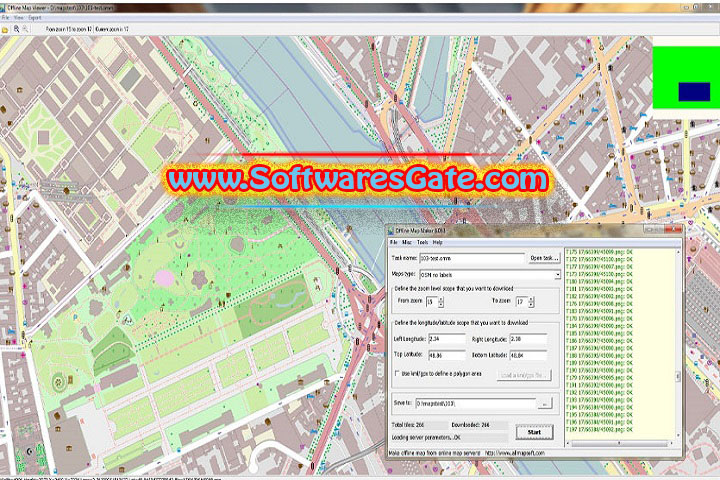This screenshot has height=480, width=720.
Task: Click the 'Downloaded' count status text
Action: [x=471, y=425]
